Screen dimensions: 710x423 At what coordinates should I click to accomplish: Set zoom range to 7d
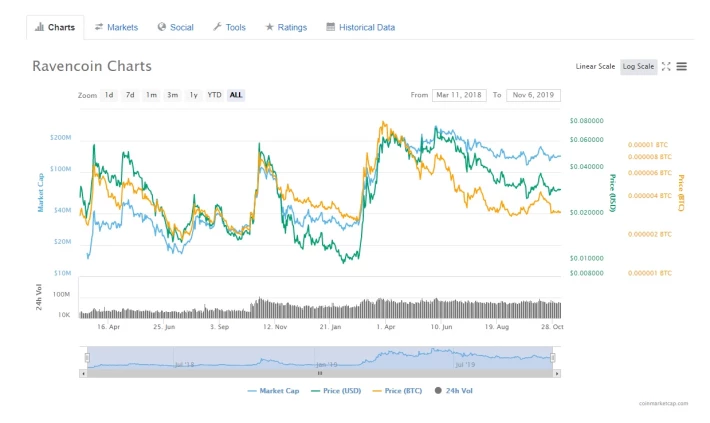(x=130, y=95)
